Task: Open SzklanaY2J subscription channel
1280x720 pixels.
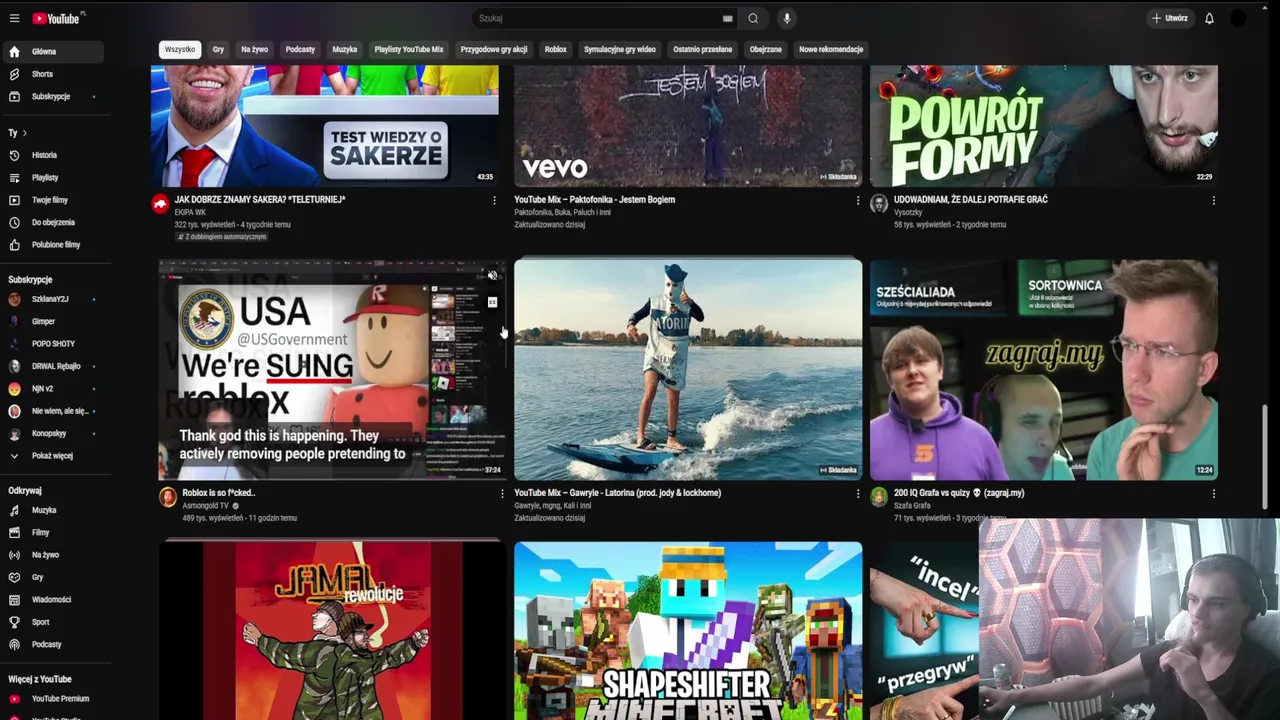Action: pyautogui.click(x=52, y=299)
